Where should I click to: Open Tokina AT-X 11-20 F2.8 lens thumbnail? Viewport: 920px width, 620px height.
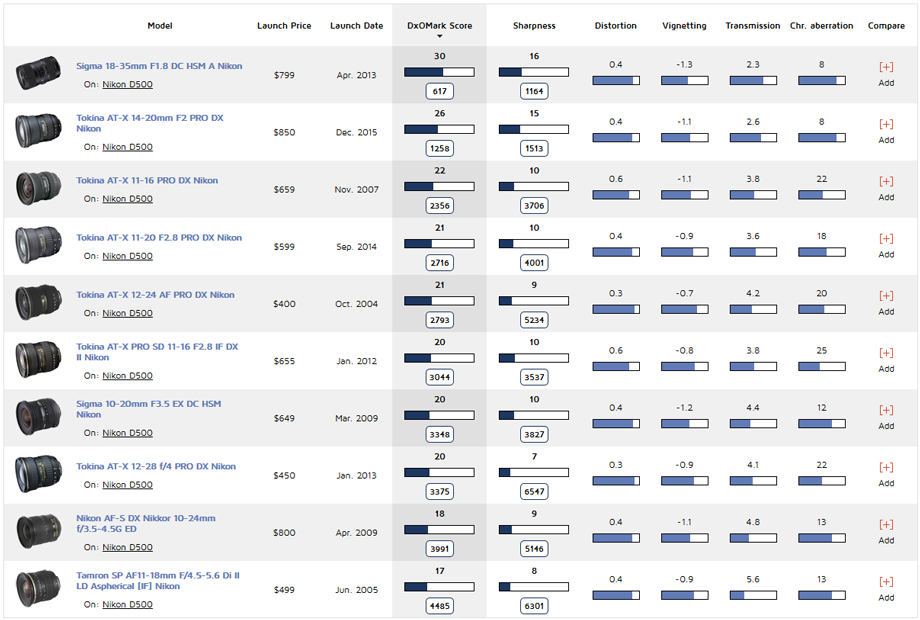tap(39, 245)
